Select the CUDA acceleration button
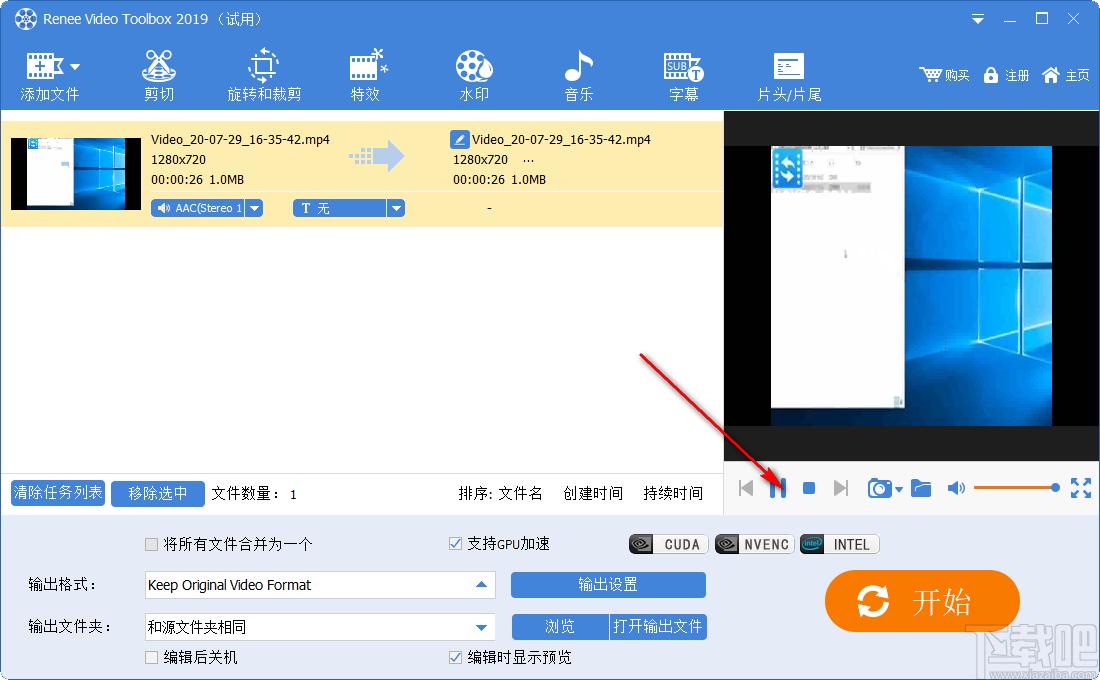Screen dimensions: 1100x680 (669, 545)
